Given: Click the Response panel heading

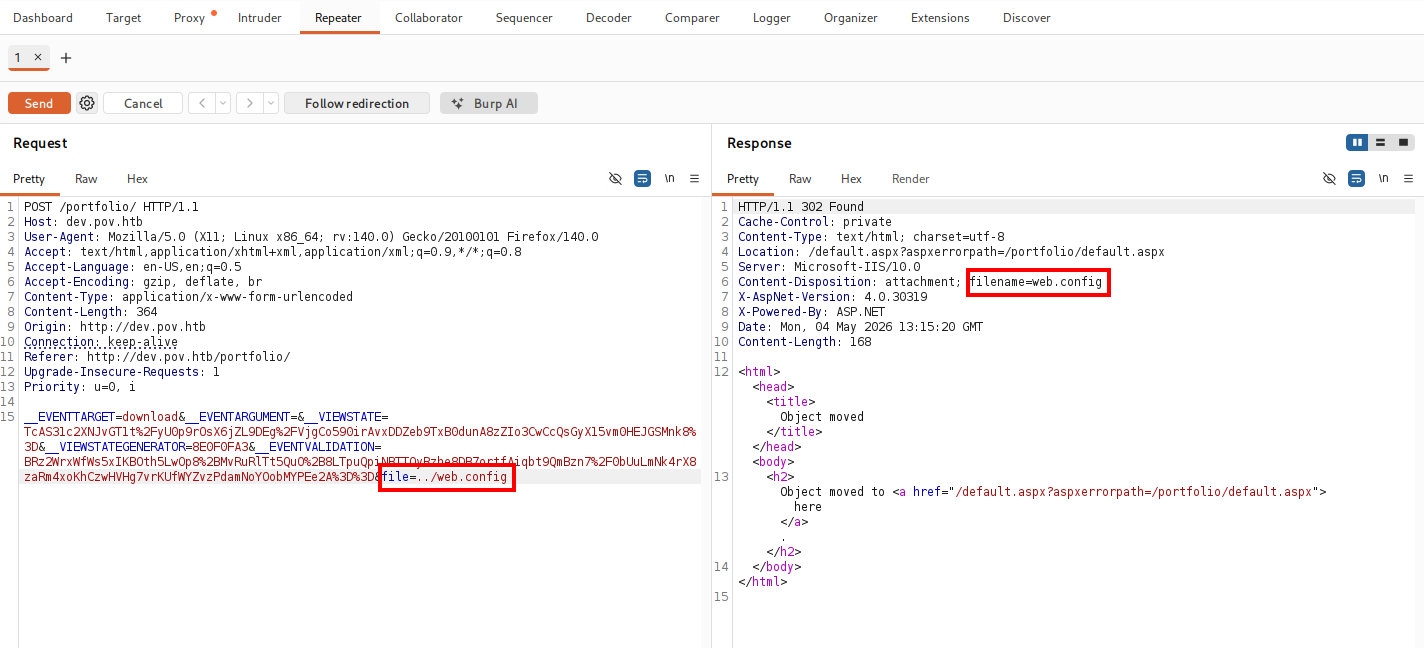Looking at the screenshot, I should [x=759, y=143].
